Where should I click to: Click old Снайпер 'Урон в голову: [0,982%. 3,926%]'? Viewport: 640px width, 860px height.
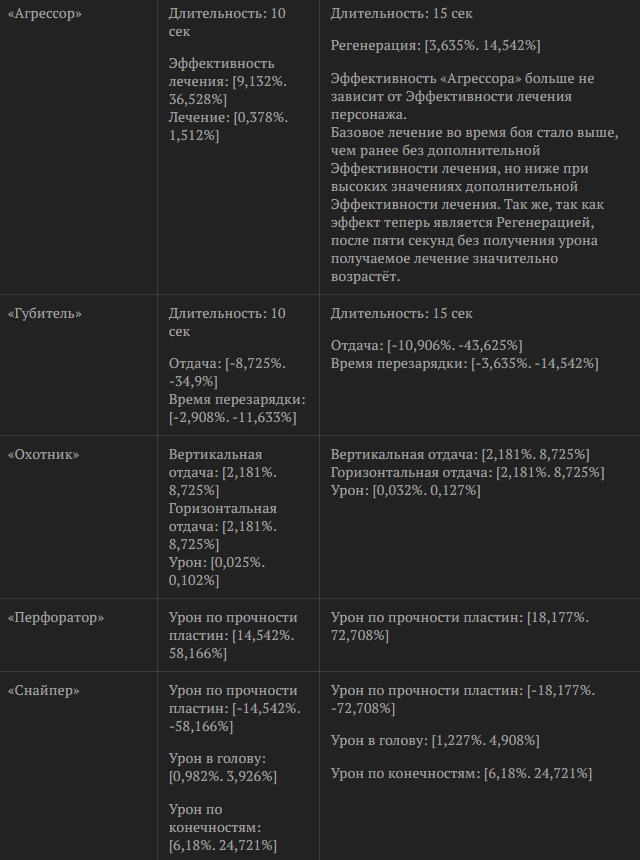(225, 768)
